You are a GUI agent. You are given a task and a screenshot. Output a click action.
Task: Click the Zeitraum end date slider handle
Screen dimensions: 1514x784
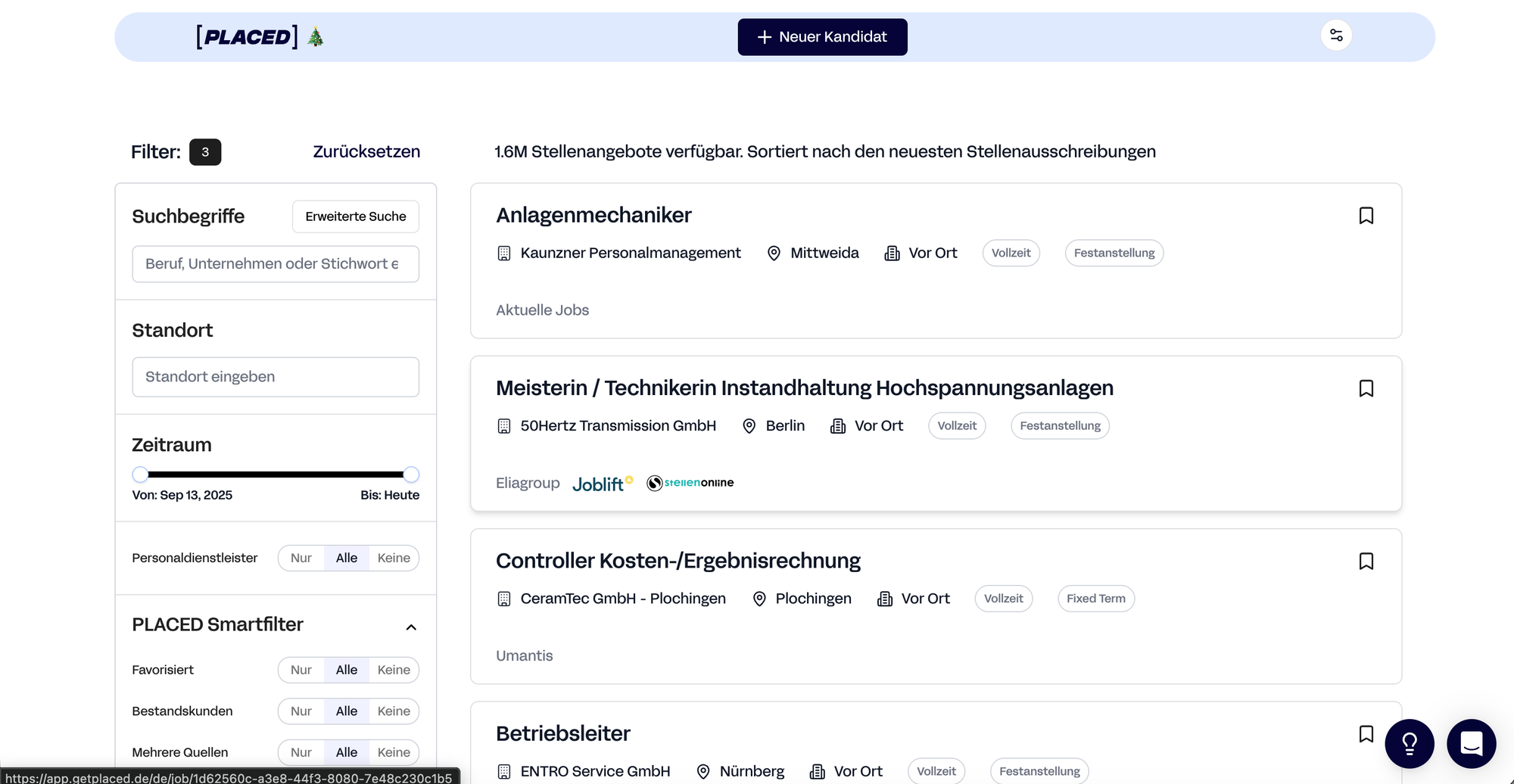(x=411, y=474)
